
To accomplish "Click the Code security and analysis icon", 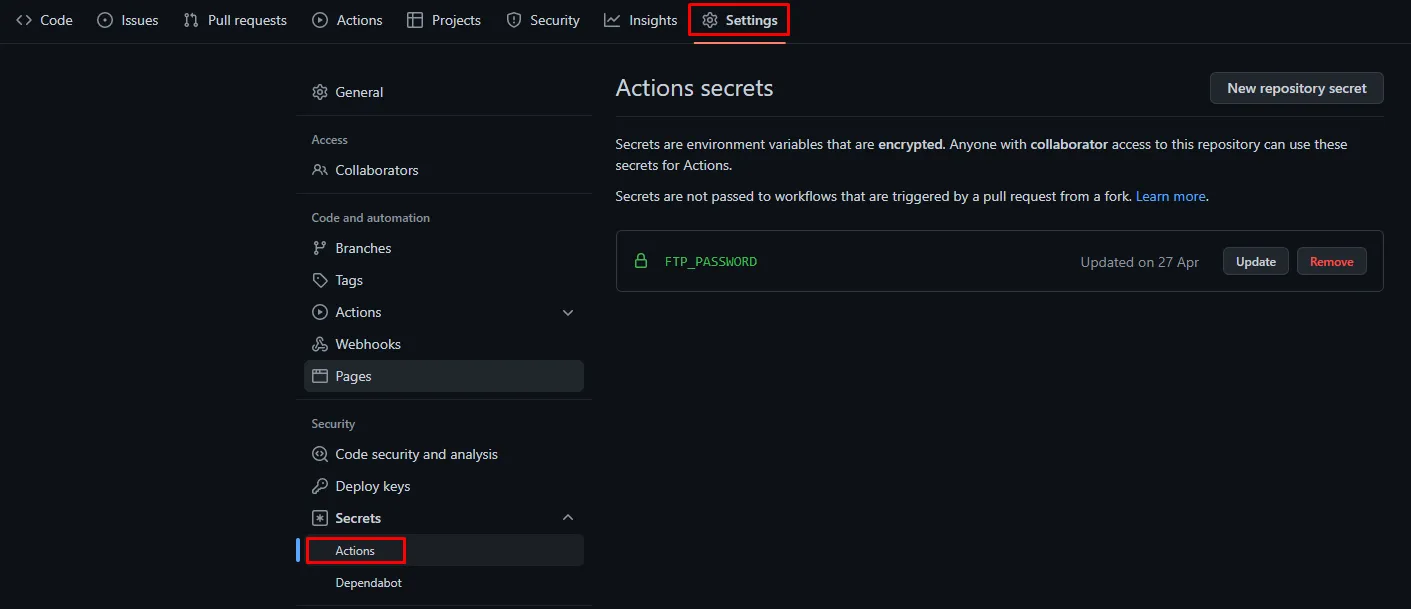I will (320, 454).
